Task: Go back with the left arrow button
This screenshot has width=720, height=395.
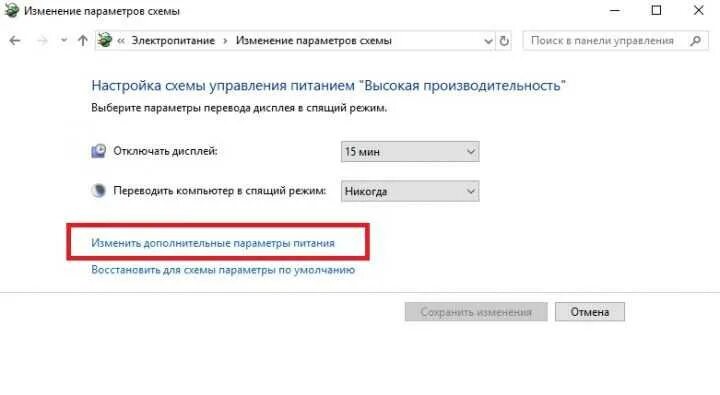Action: pos(15,41)
